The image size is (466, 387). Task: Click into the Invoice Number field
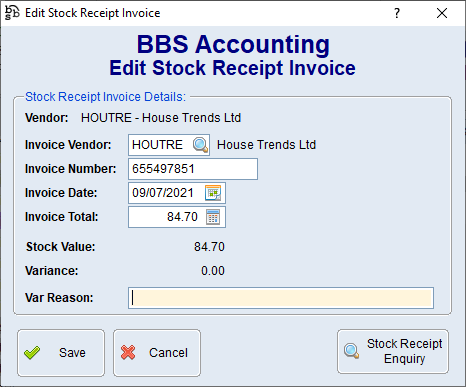click(193, 169)
